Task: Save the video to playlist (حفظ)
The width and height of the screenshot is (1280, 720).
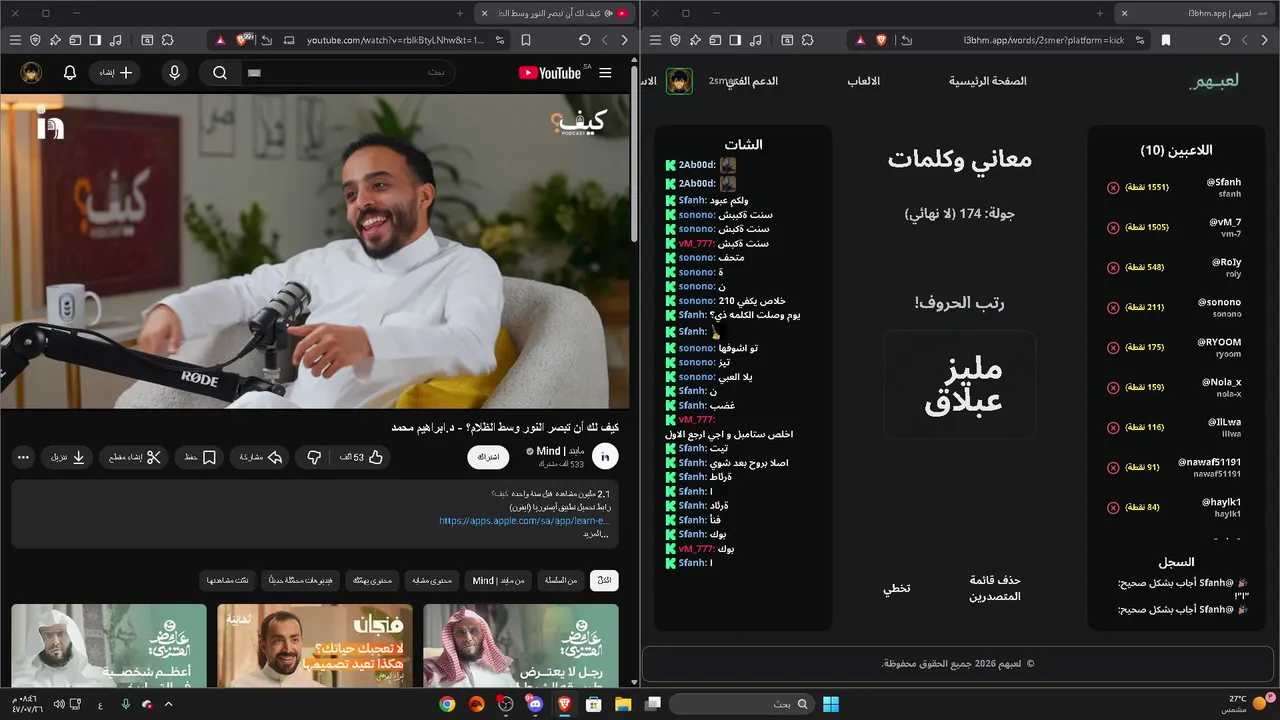Action: (200, 457)
